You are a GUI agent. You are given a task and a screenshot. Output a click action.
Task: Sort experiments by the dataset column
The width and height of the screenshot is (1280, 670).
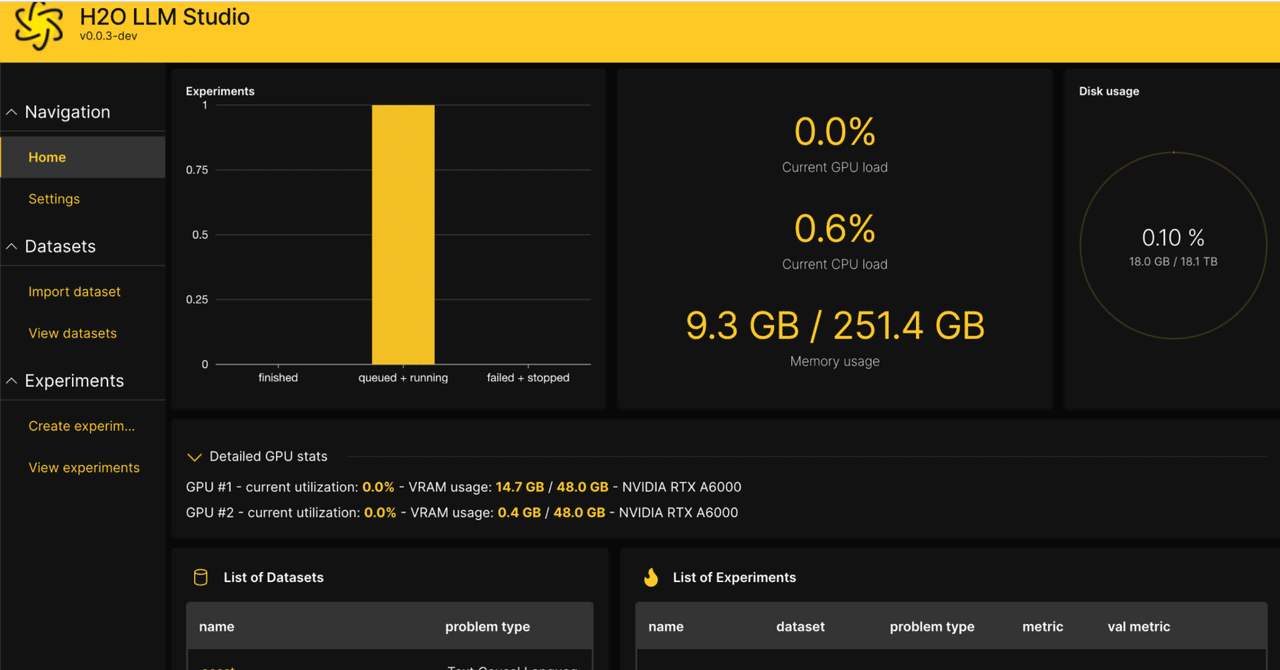pyautogui.click(x=800, y=627)
